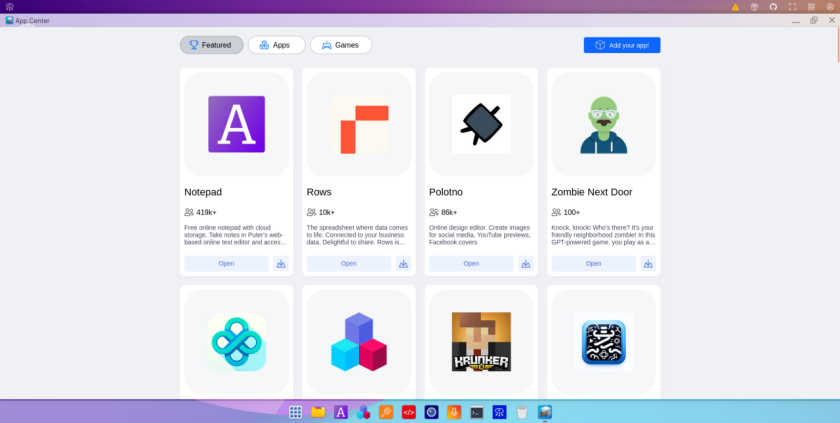The width and height of the screenshot is (840, 423).
Task: Open the Rows app
Action: [349, 263]
